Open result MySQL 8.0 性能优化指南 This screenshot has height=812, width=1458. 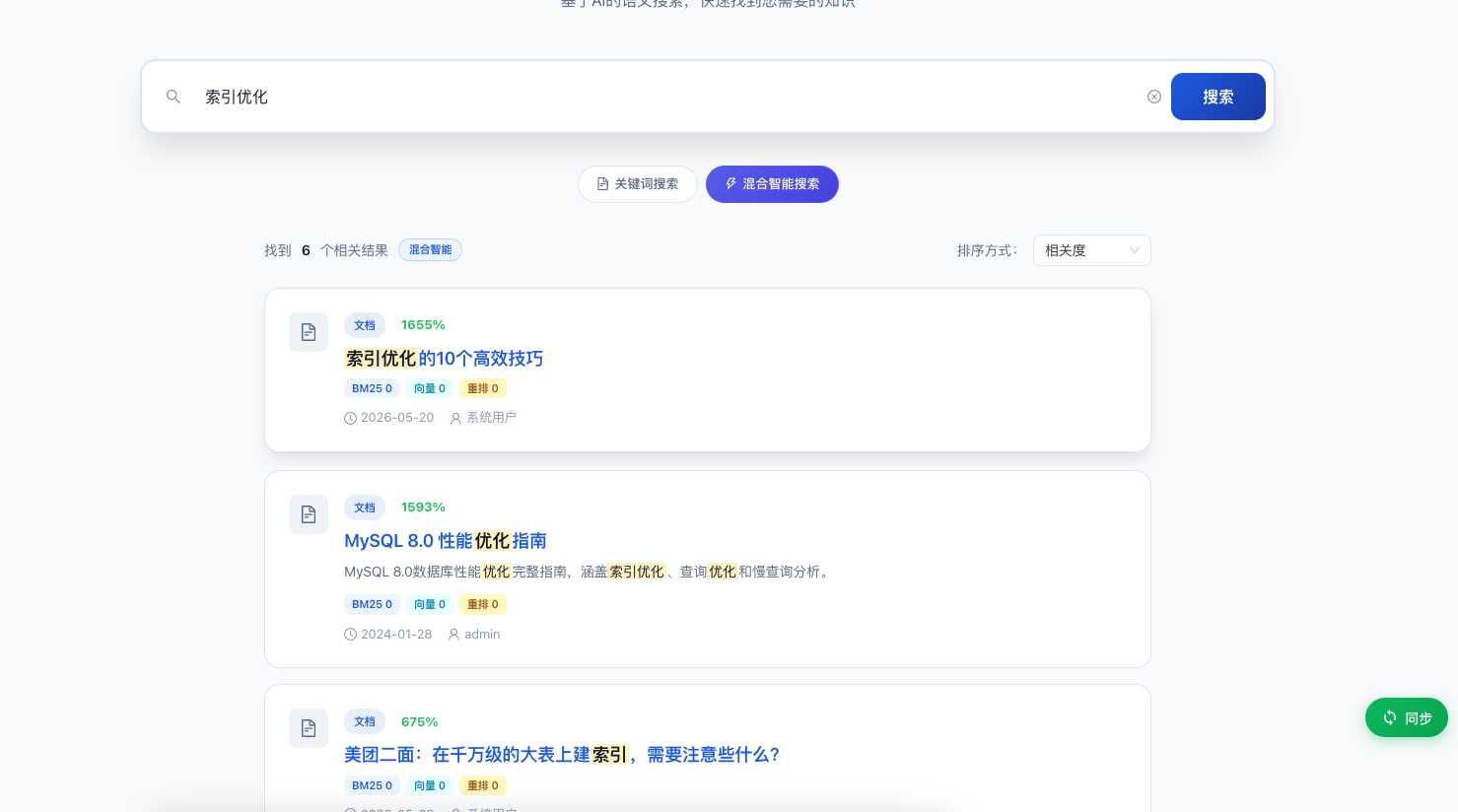446,541
